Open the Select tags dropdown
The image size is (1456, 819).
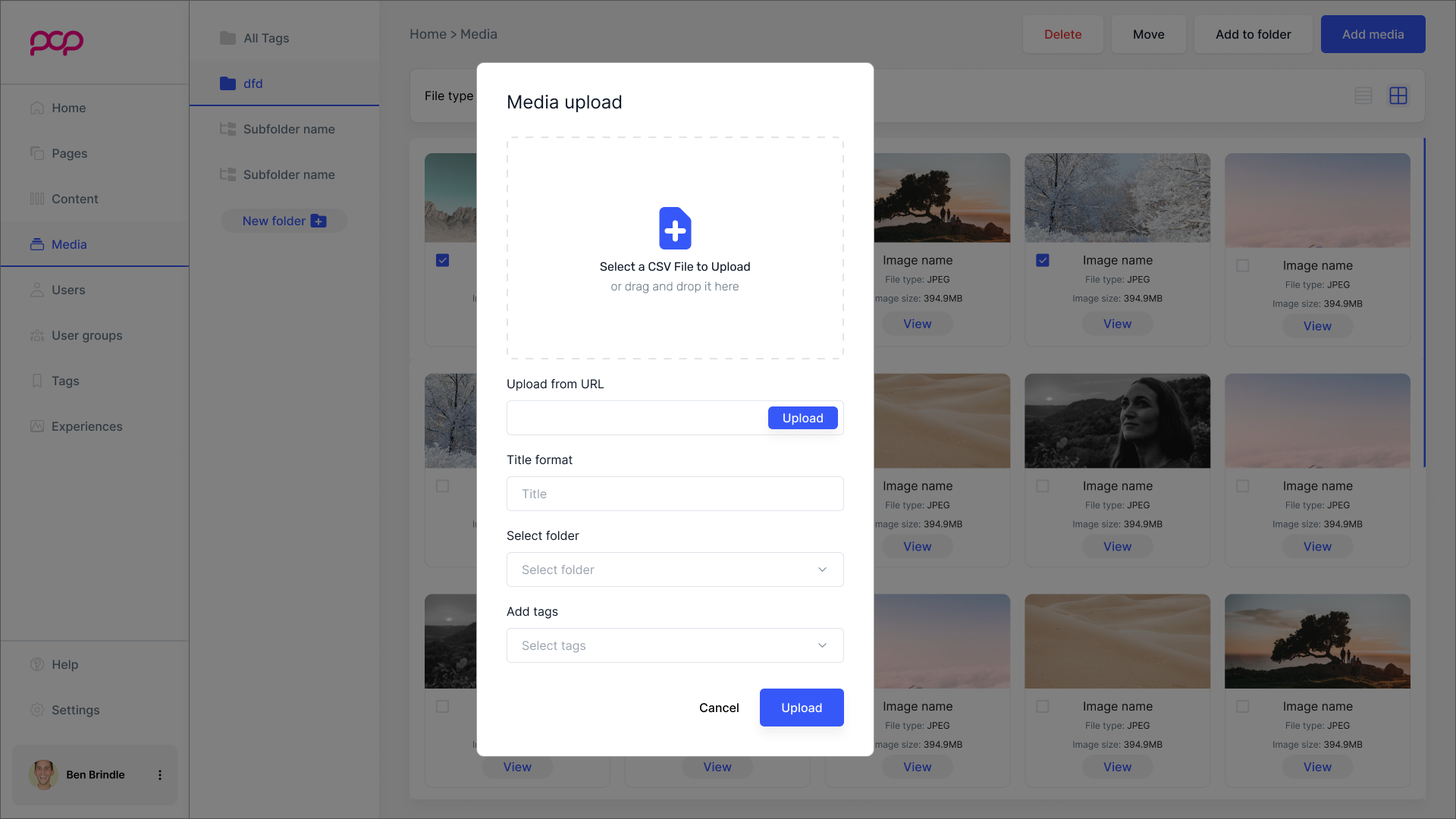[675, 645]
